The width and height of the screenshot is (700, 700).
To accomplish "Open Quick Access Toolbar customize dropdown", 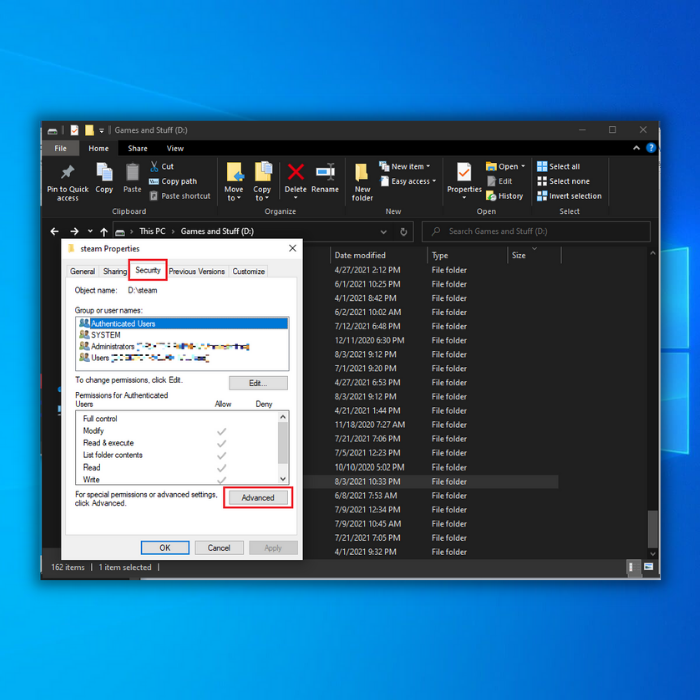I will (102, 130).
